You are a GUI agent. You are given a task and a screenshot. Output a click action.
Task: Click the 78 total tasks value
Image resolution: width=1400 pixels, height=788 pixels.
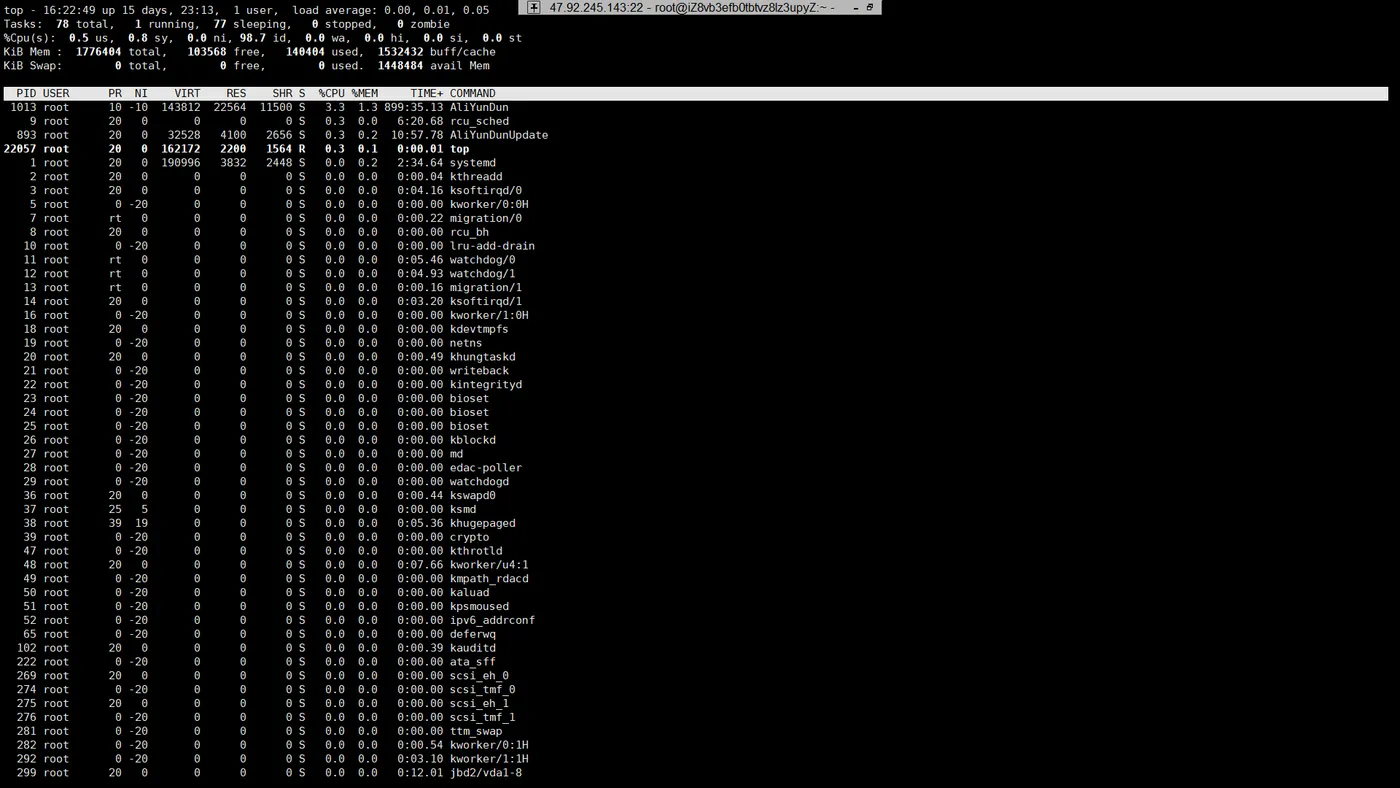click(x=63, y=24)
